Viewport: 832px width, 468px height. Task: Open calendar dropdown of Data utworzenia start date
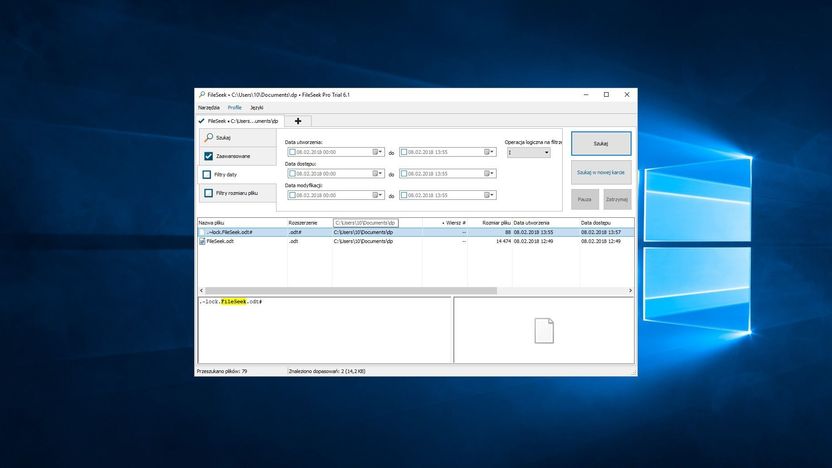click(x=377, y=152)
